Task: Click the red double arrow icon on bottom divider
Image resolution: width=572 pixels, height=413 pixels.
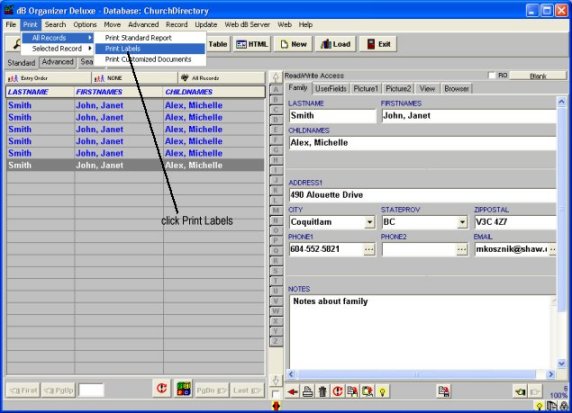Action: (x=276, y=406)
